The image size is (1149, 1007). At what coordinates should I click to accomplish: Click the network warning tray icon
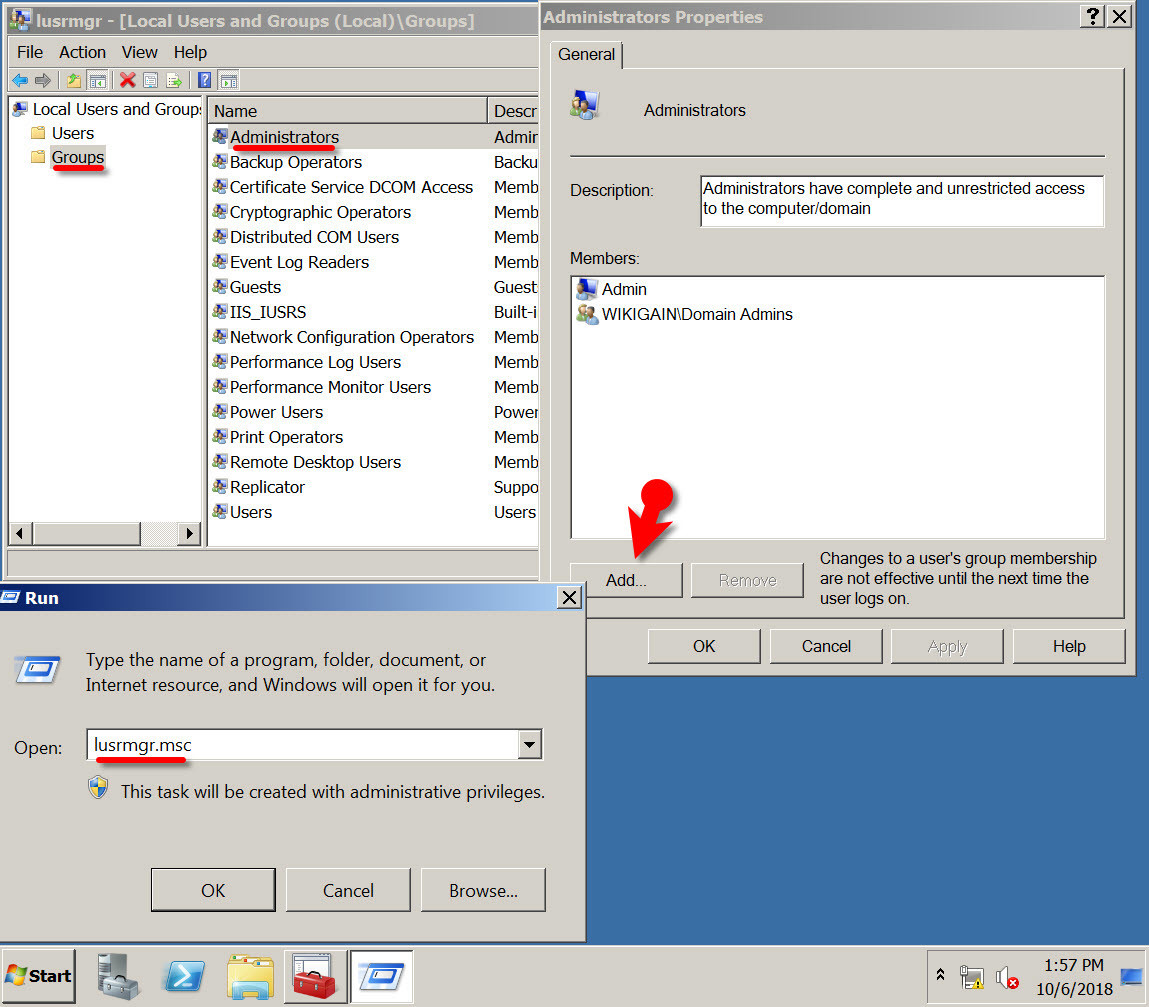click(x=972, y=977)
